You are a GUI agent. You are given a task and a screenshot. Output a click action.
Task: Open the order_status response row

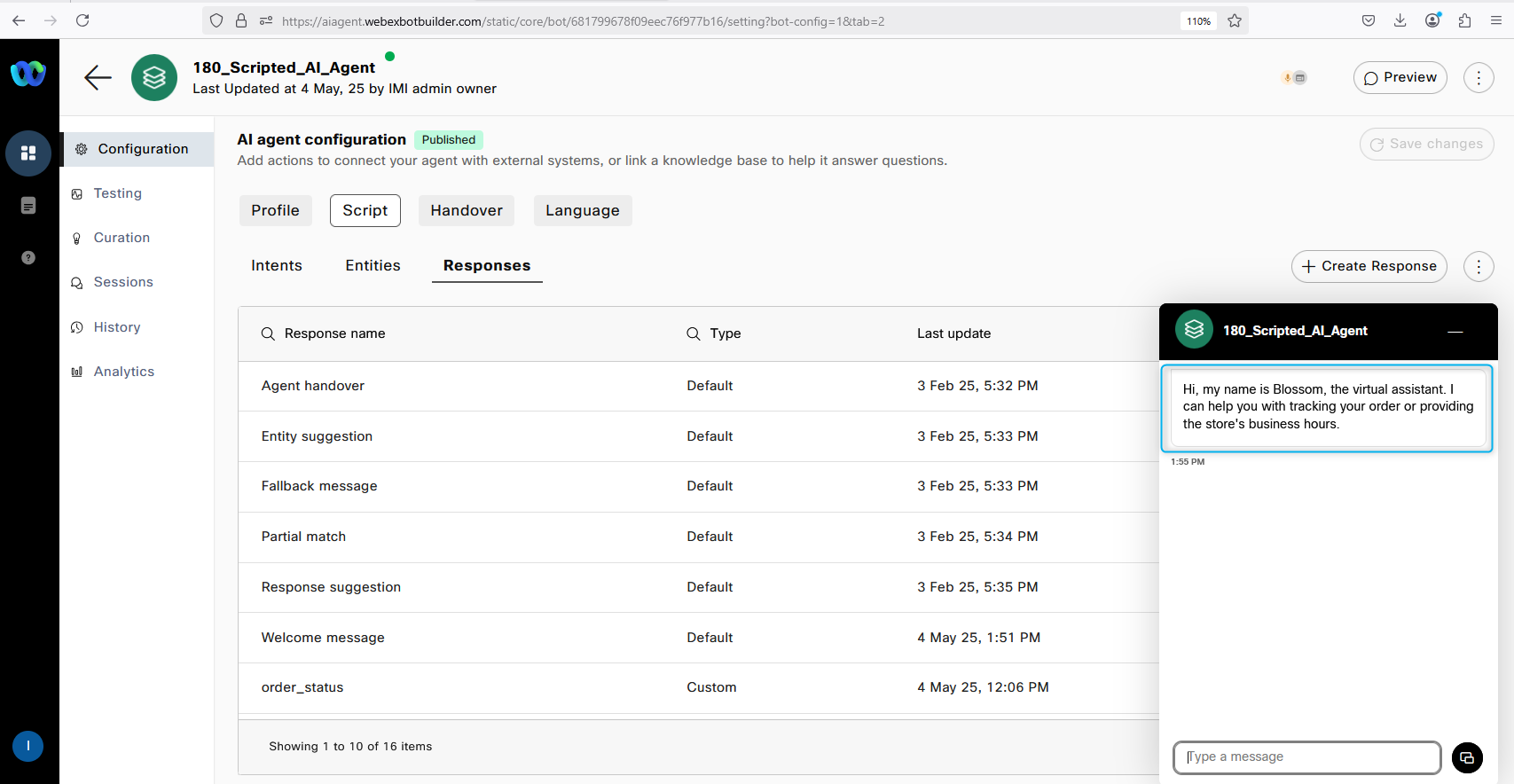[x=302, y=687]
